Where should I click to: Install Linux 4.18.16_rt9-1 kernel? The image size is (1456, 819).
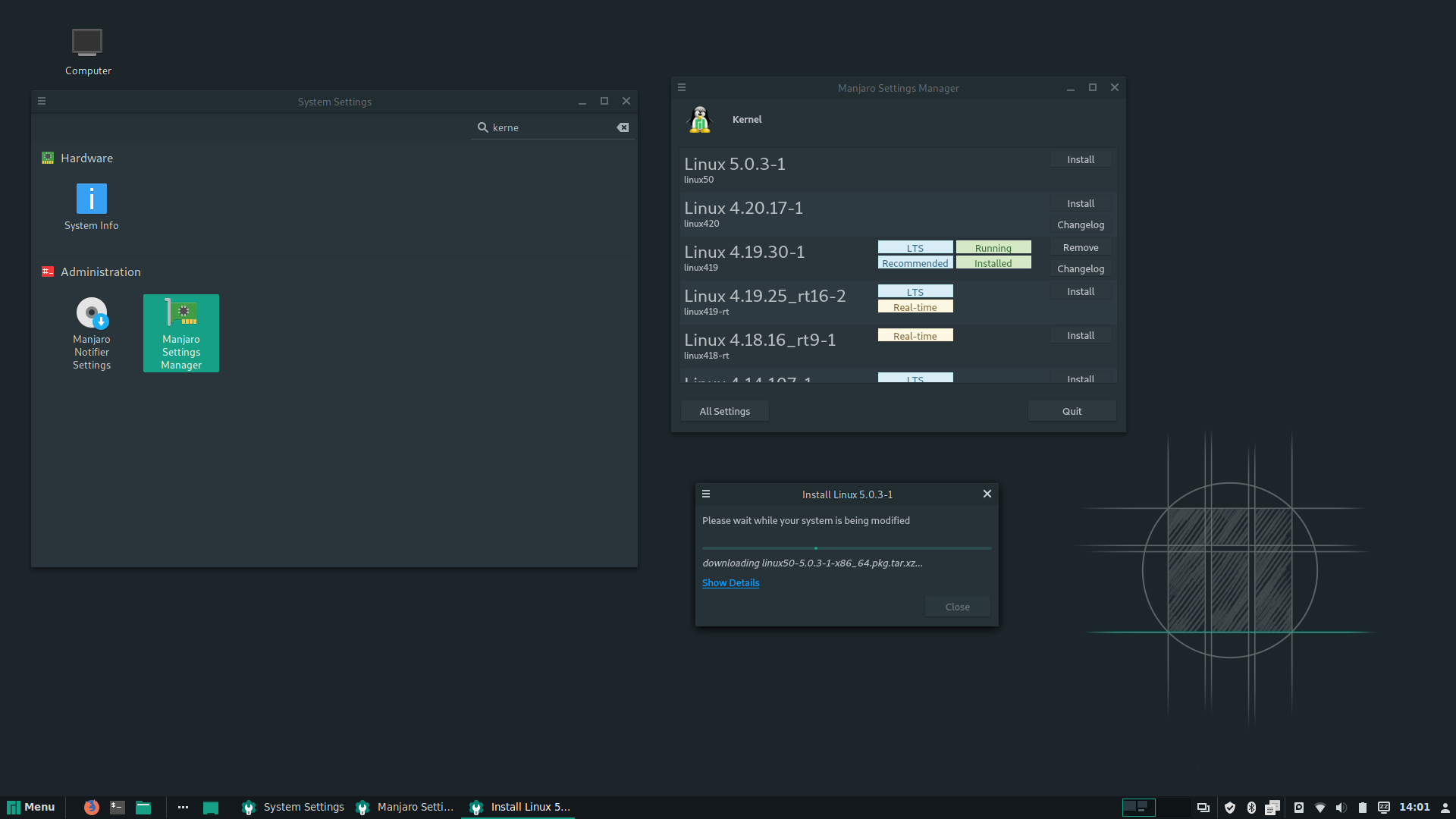[1081, 336]
